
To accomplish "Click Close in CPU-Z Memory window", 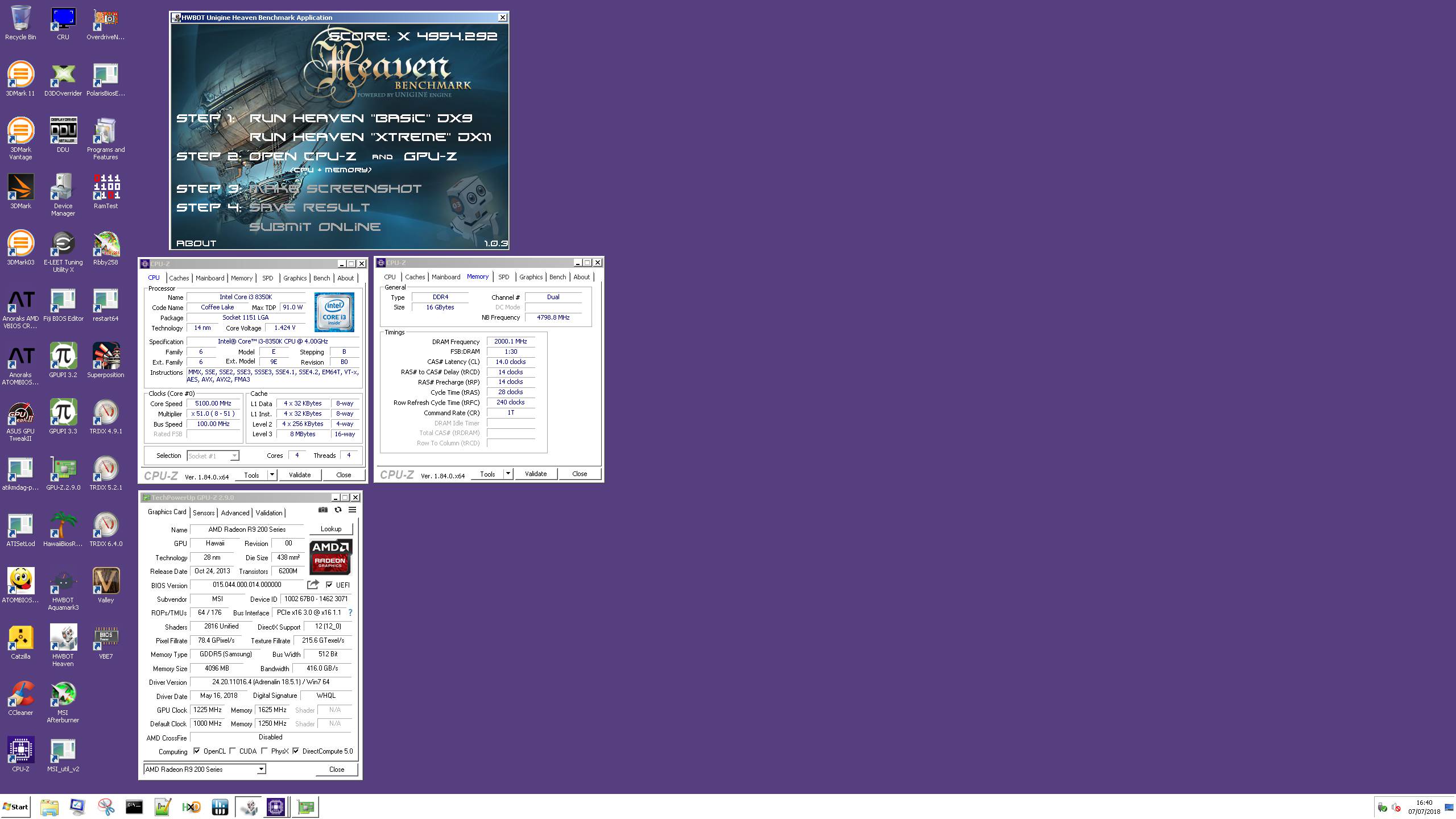I will pos(580,473).
